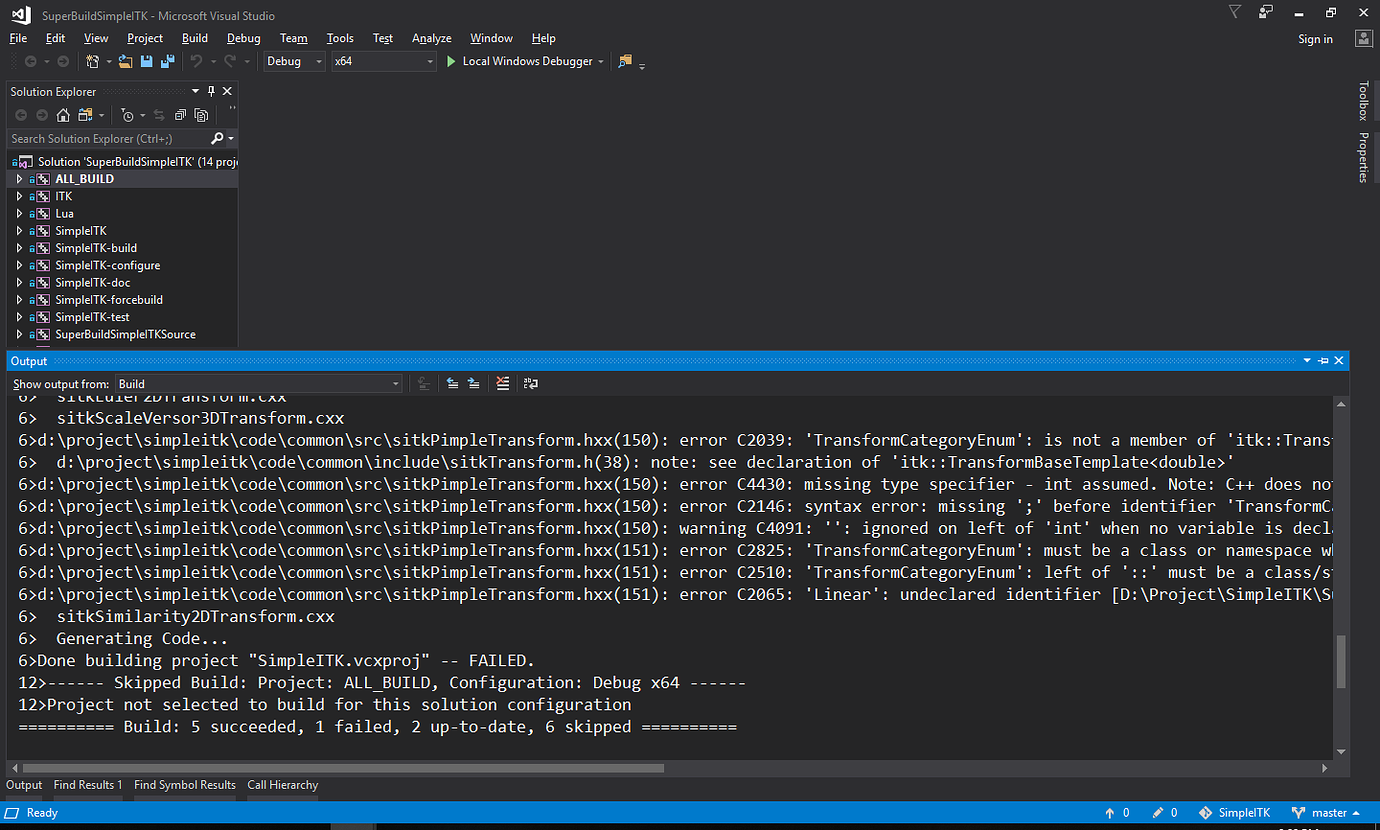Open the master branch control in status bar
This screenshot has height=830, width=1380.
coord(1325,812)
